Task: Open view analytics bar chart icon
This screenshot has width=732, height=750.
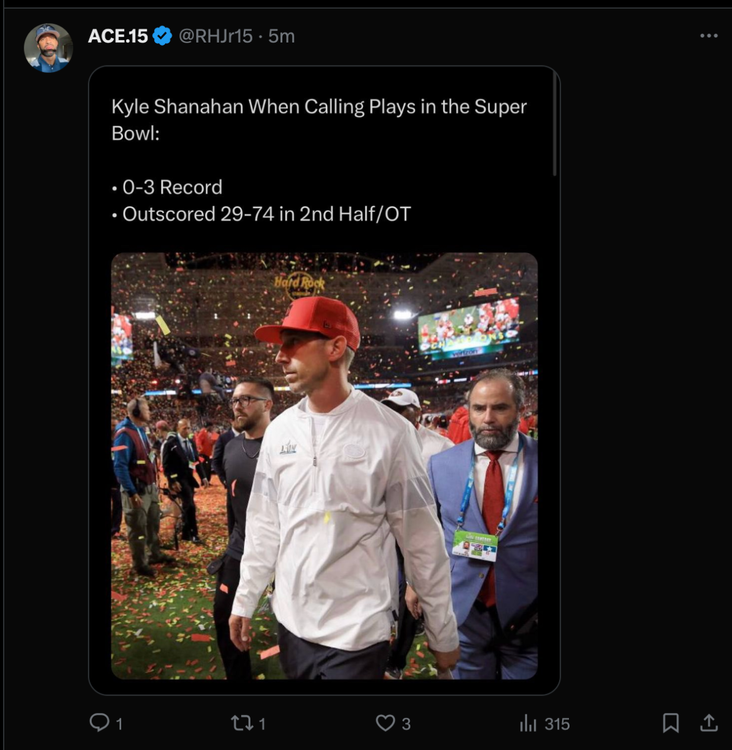Action: click(528, 723)
